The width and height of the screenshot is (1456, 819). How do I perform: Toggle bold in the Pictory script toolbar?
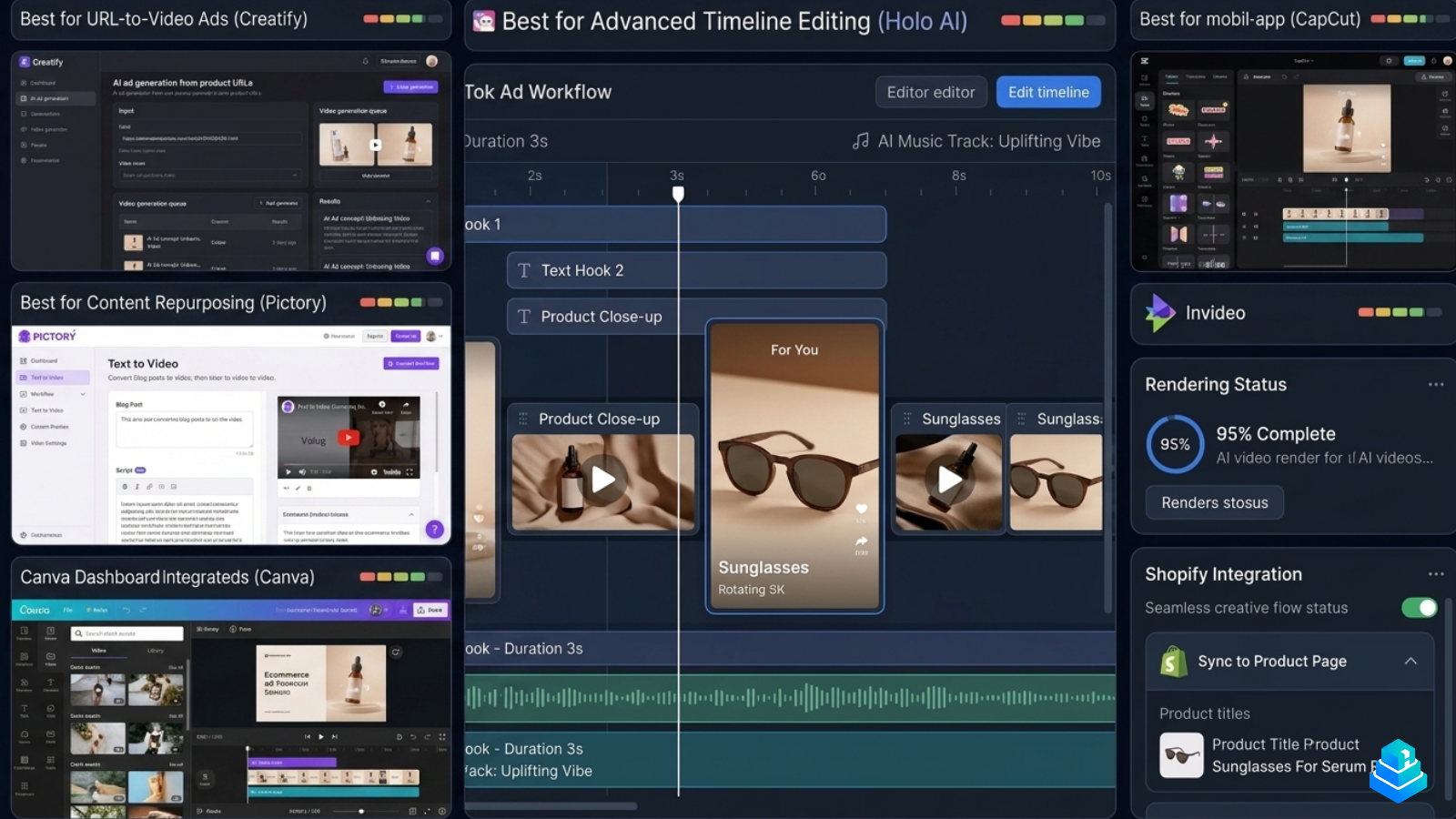[x=125, y=487]
